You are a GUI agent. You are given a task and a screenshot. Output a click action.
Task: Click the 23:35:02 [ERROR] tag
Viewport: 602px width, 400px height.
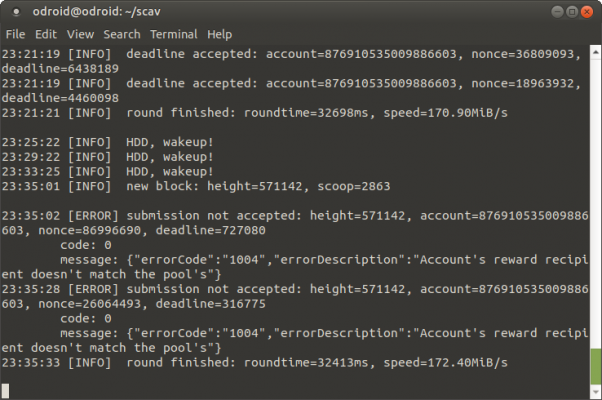point(93,216)
